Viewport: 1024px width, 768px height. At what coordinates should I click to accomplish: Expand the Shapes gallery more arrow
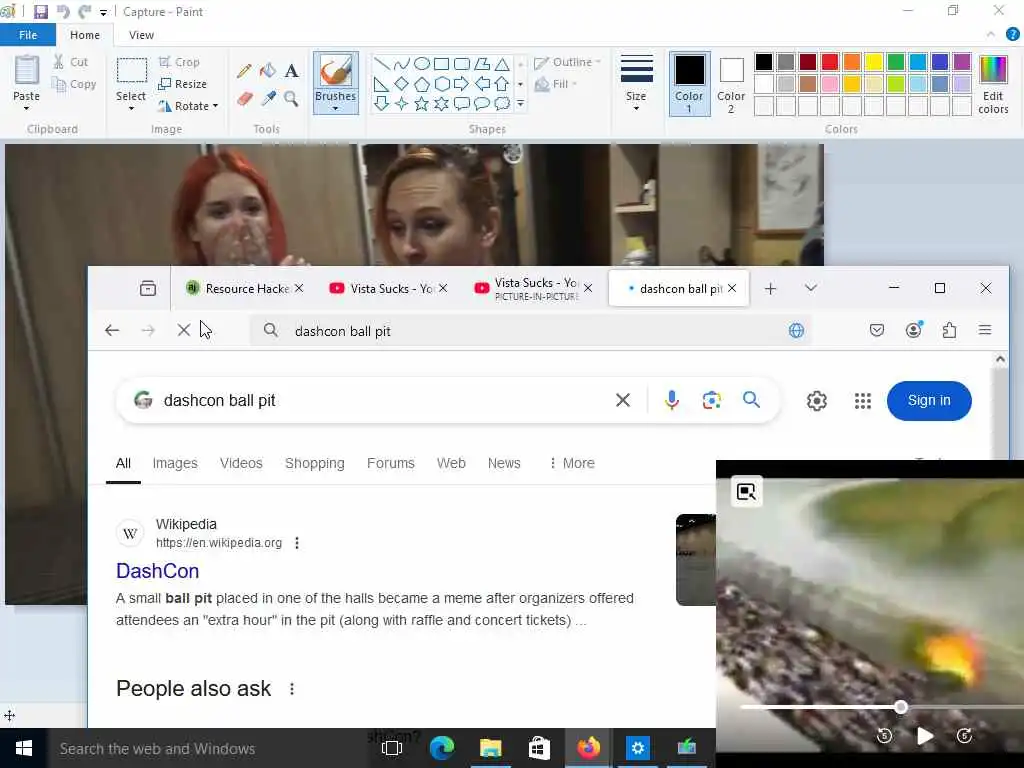pos(520,103)
